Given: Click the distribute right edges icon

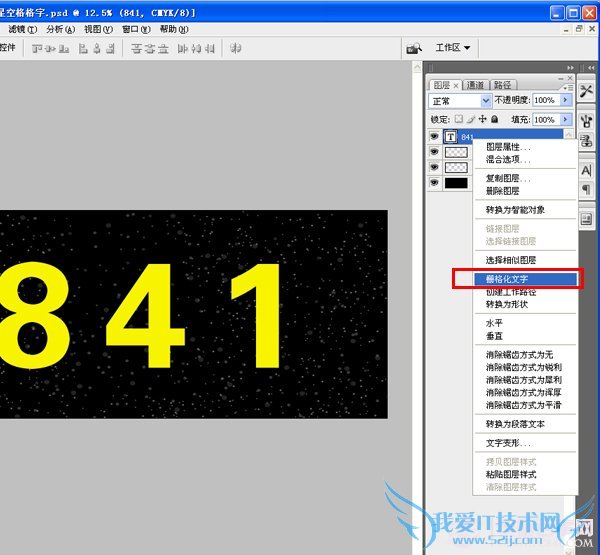Looking at the screenshot, I should point(209,49).
